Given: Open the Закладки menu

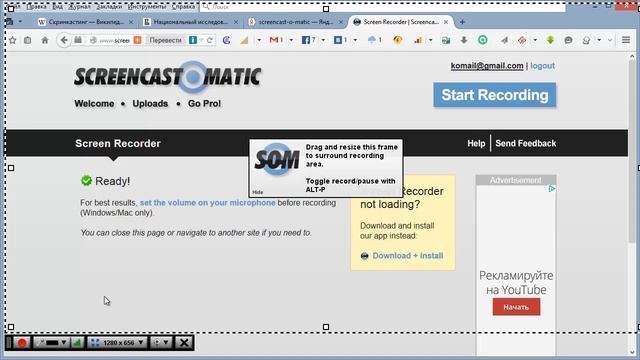Looking at the screenshot, I should point(109,7).
